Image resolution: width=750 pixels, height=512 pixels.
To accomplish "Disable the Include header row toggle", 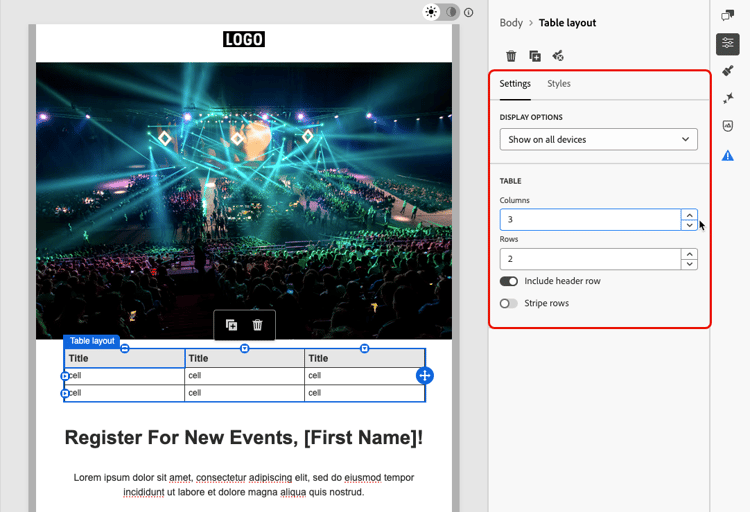I will [x=508, y=281].
